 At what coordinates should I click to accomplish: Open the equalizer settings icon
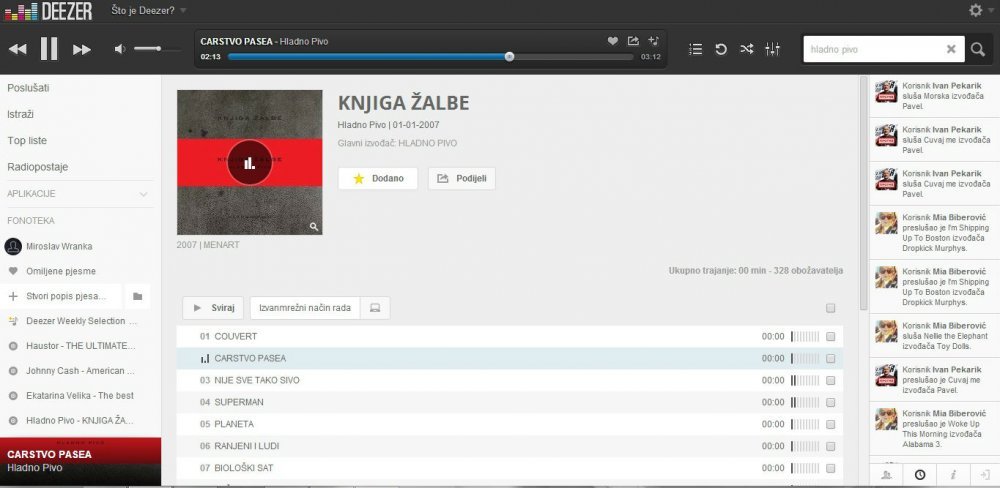click(x=772, y=49)
